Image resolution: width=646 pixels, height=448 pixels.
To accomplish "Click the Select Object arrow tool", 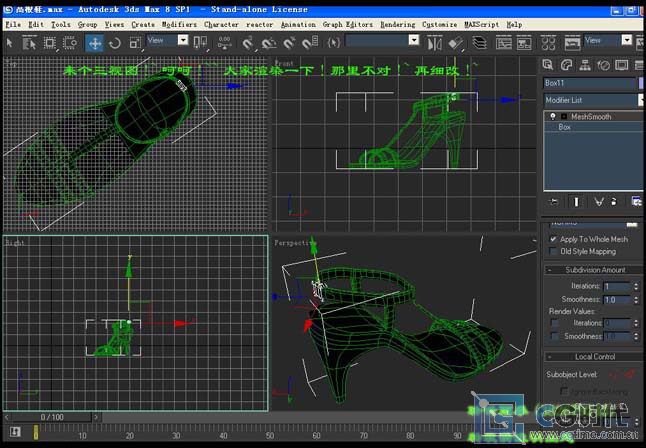I will coord(10,43).
